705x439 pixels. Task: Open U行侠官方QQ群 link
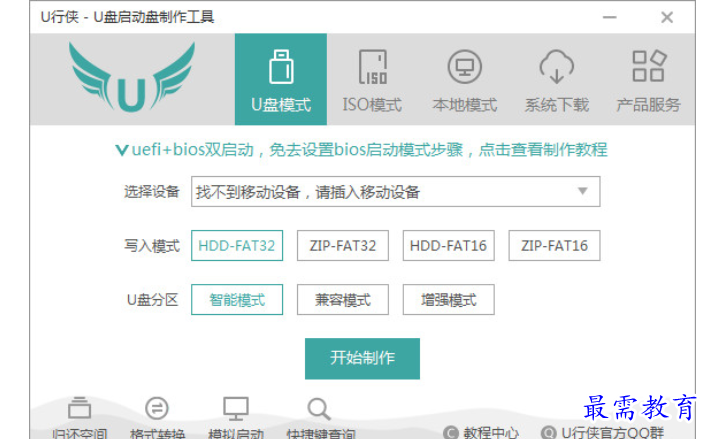602,433
